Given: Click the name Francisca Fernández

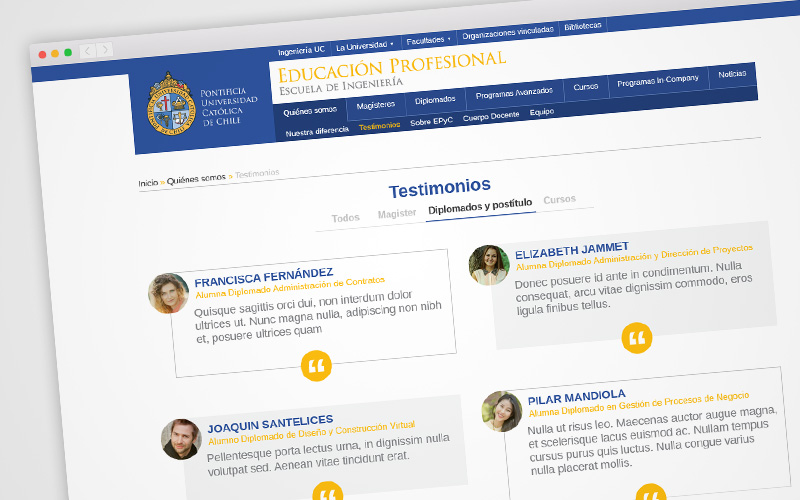Looking at the screenshot, I should pos(264,278).
